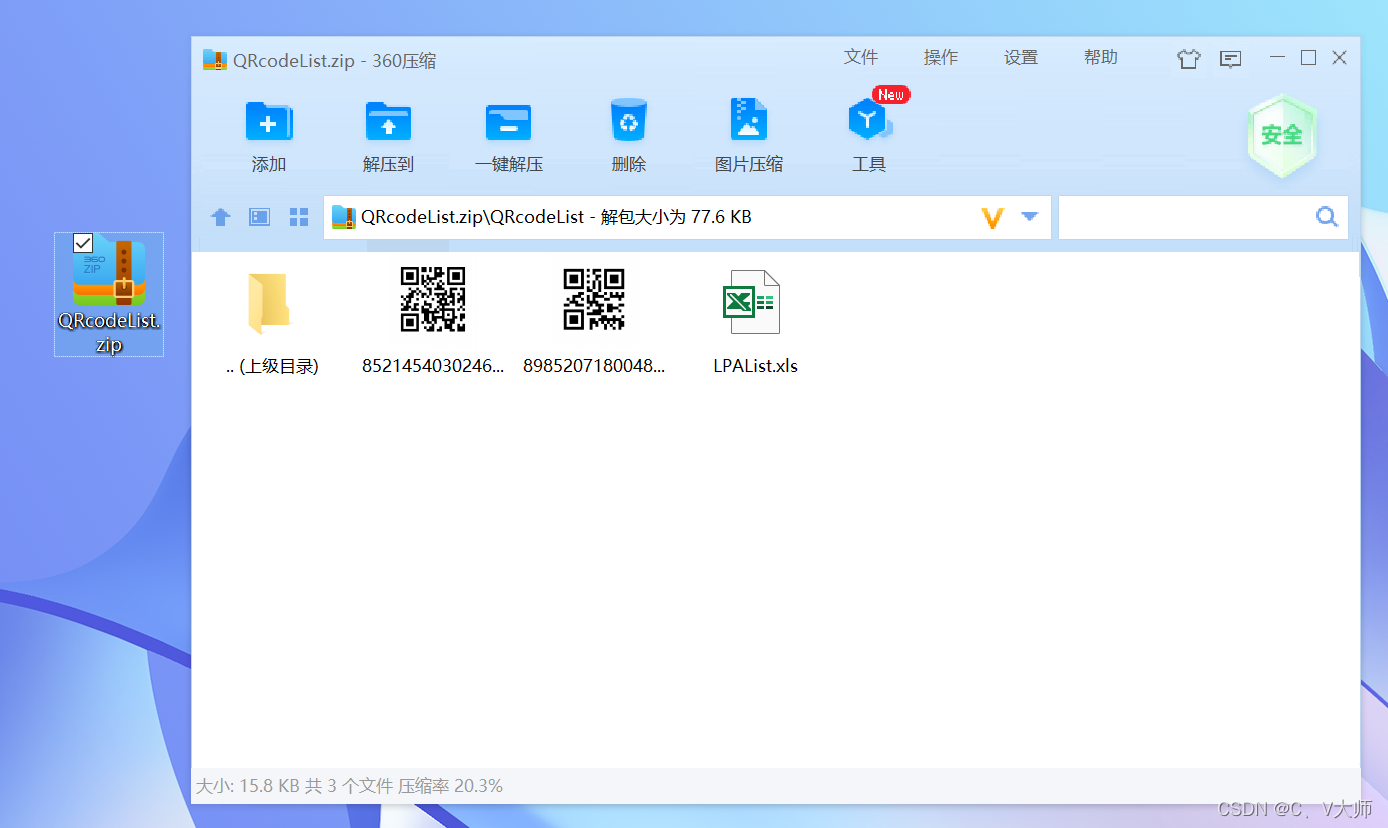The height and width of the screenshot is (828, 1388).
Task: Click the address path QRcodeList.zip\QRcodeList
Action: click(x=472, y=217)
